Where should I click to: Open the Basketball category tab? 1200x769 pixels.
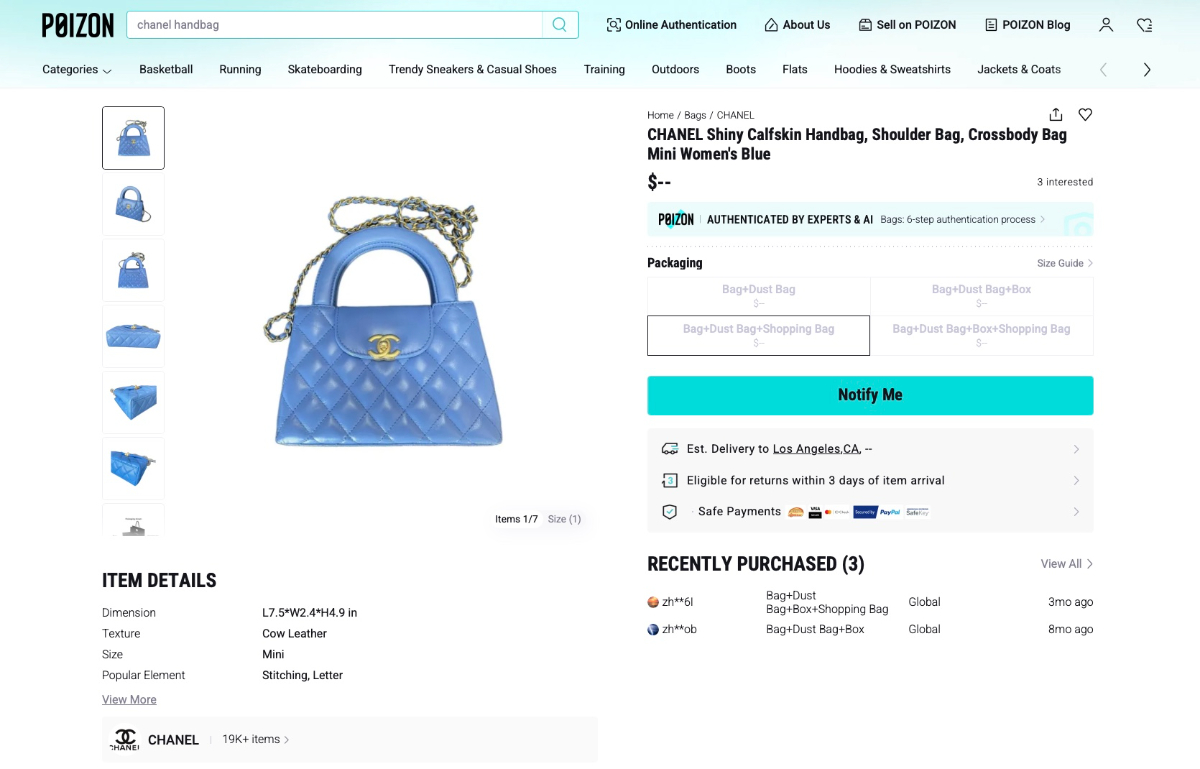(x=166, y=69)
